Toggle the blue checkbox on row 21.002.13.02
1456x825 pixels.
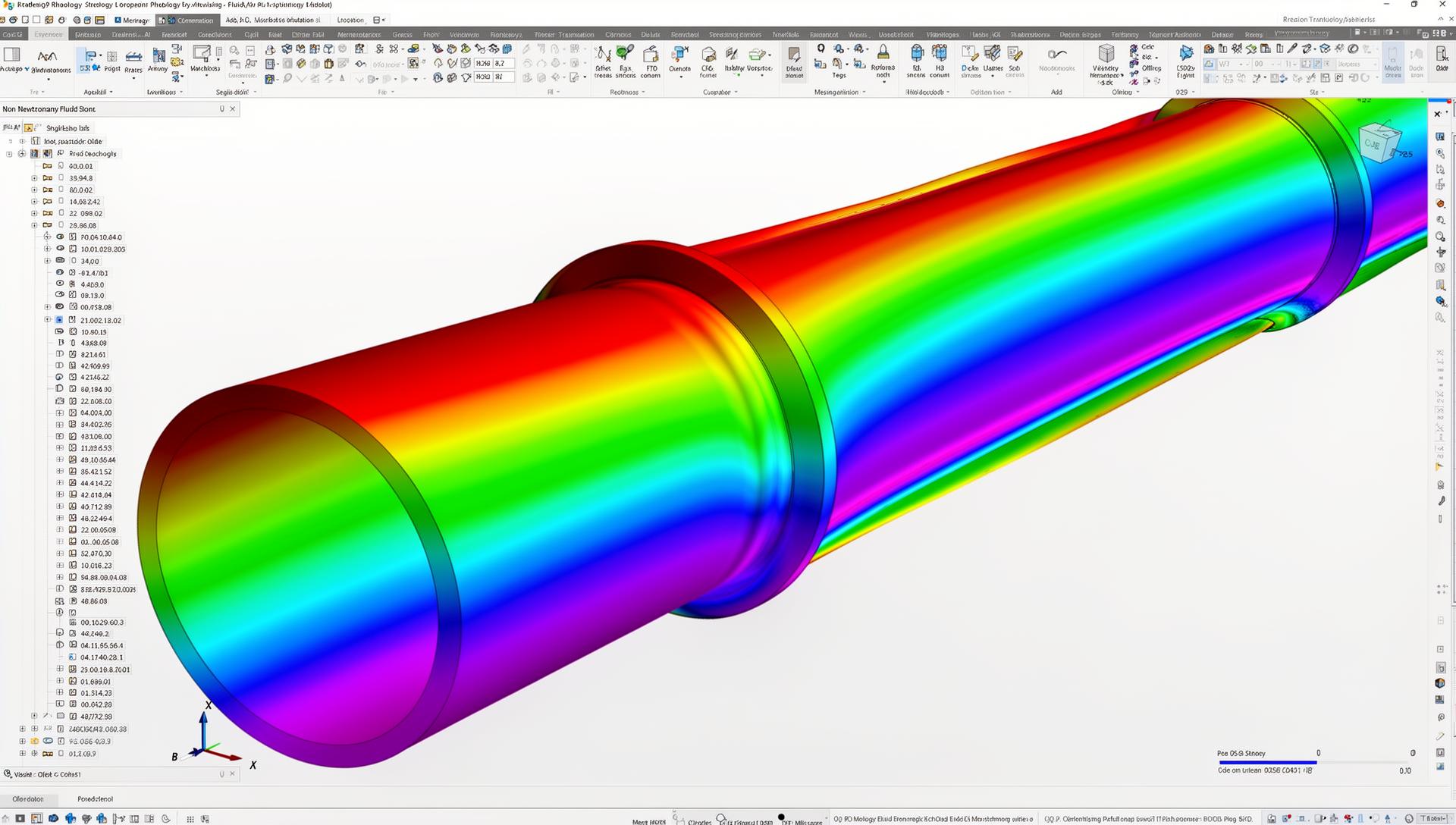pyautogui.click(x=60, y=320)
